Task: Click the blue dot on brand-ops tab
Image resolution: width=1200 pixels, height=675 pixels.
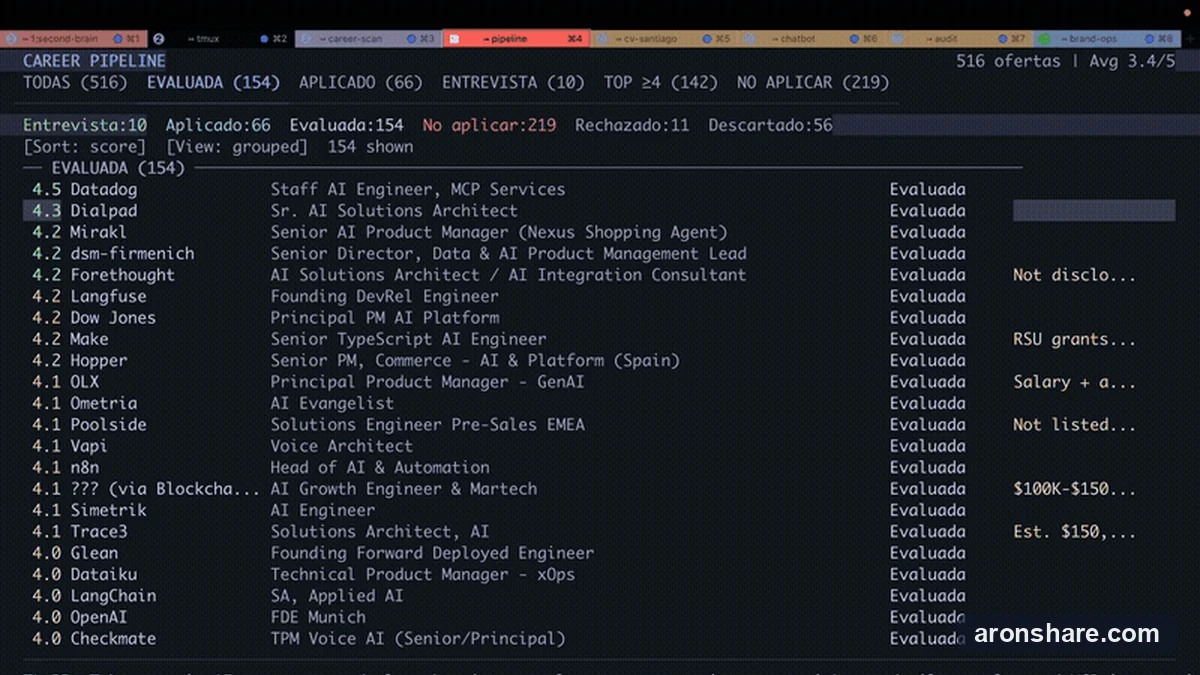Action: coord(1149,39)
